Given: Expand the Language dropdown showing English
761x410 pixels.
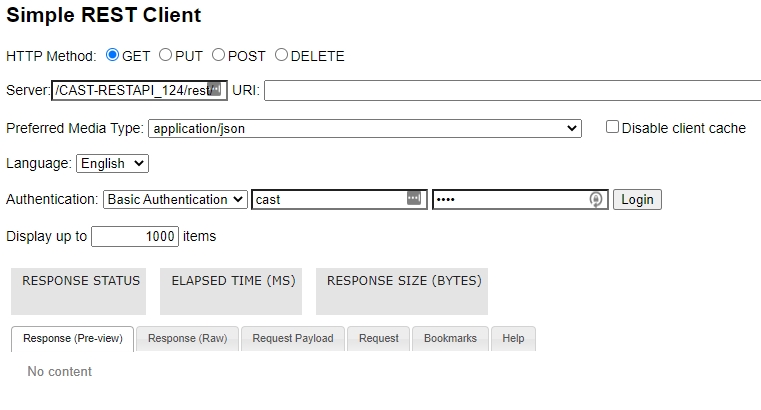Looking at the screenshot, I should click(113, 164).
